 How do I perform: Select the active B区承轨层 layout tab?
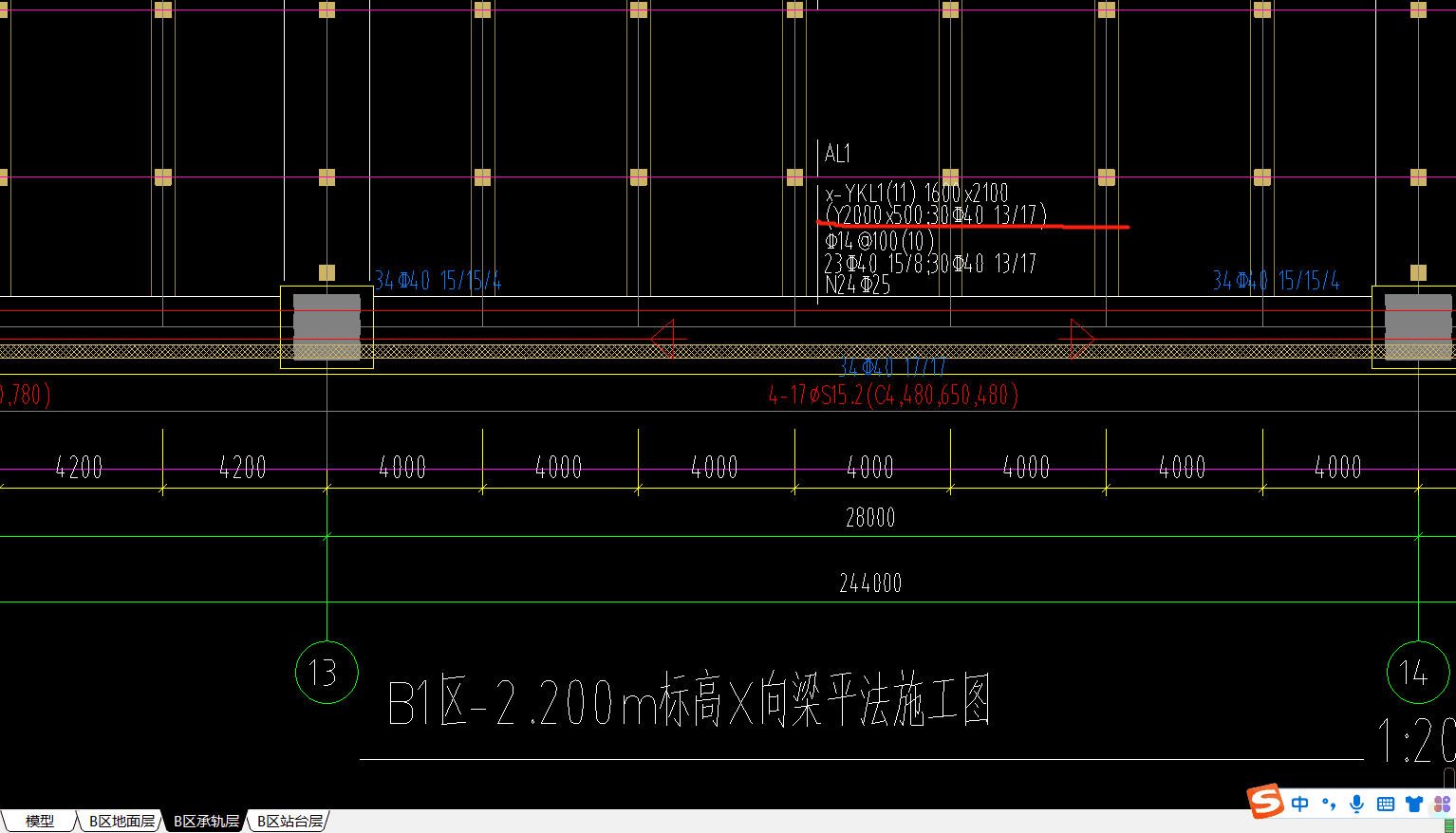click(x=206, y=822)
